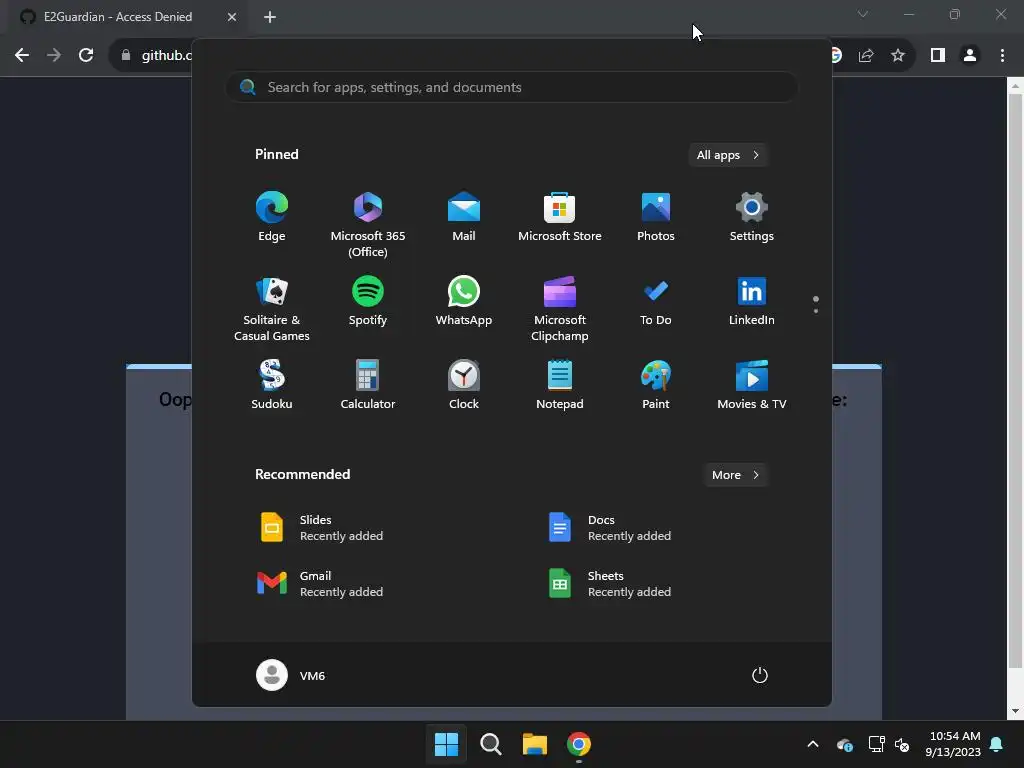Expand the All apps list
This screenshot has width=1024, height=768.
(x=728, y=155)
